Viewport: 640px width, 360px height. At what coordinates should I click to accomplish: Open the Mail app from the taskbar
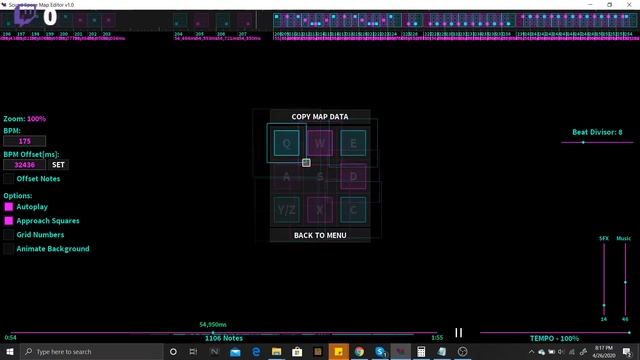click(x=235, y=351)
